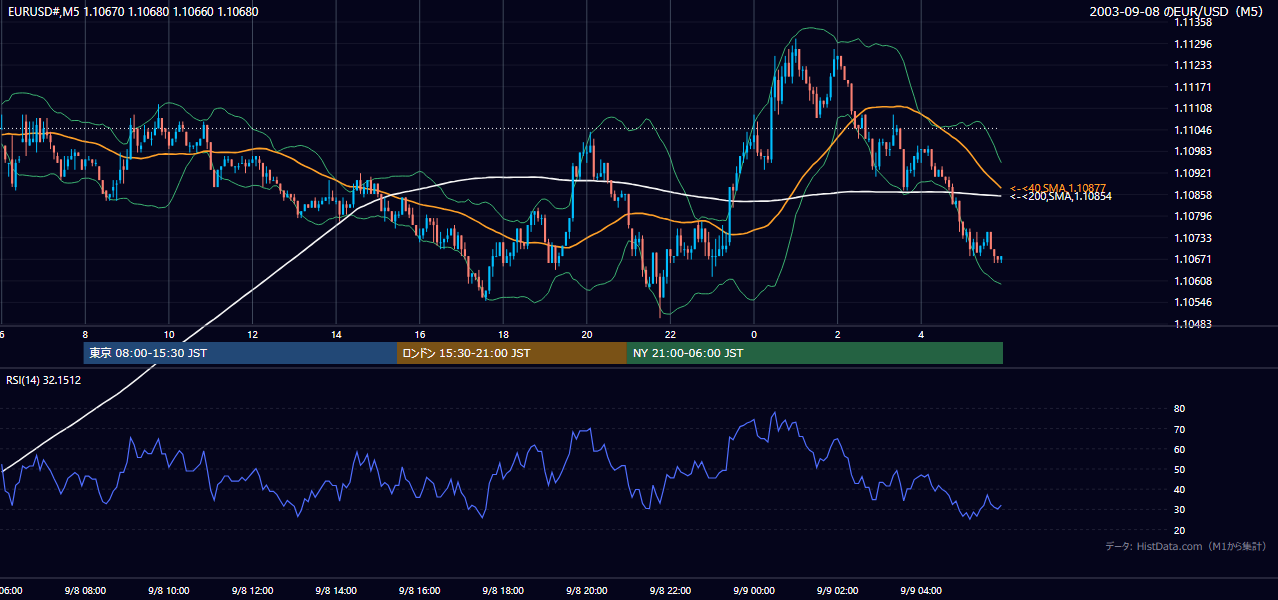Click price axis label 1.11358
The height and width of the screenshot is (600, 1278).
click(x=1195, y=22)
